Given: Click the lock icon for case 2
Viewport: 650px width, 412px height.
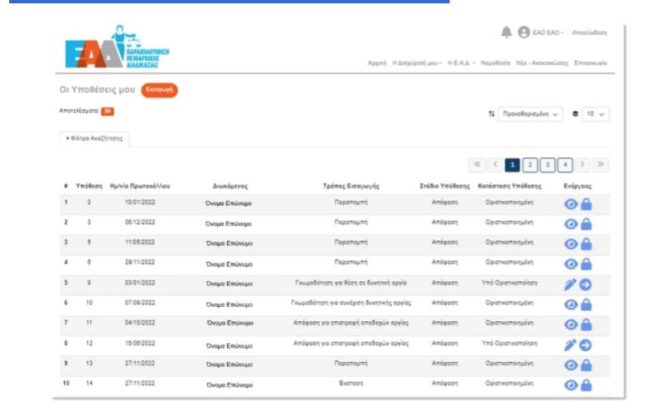Looking at the screenshot, I should (x=586, y=202).
